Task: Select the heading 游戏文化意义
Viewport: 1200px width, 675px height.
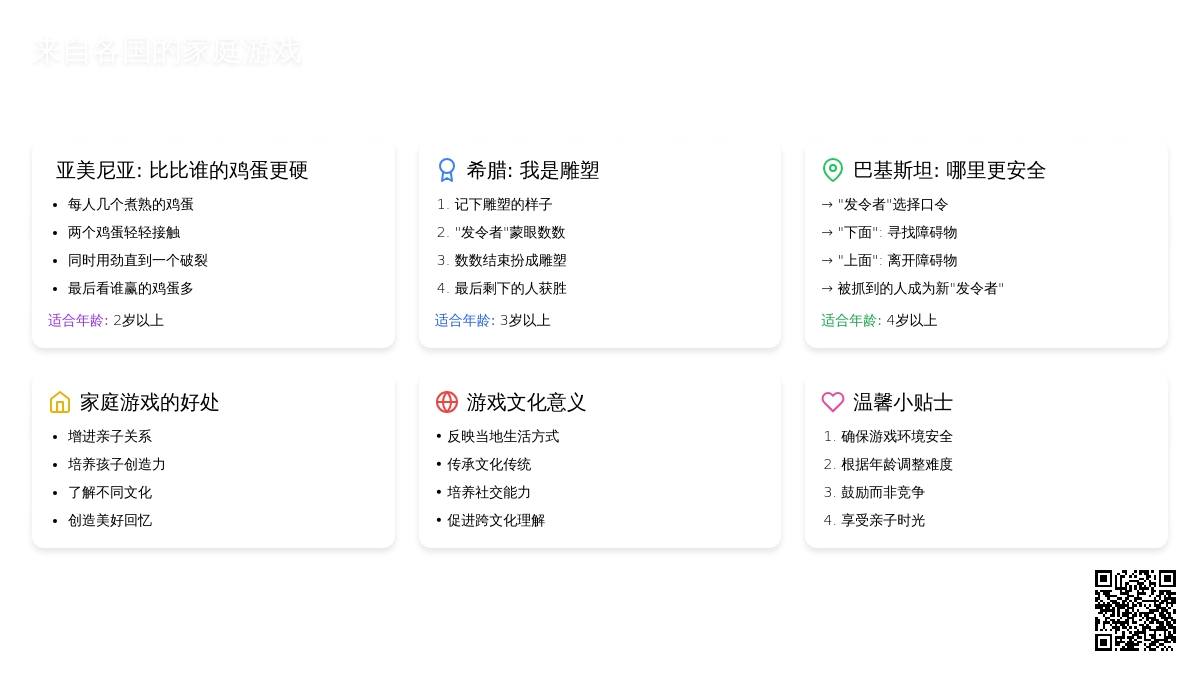Action: (x=526, y=402)
